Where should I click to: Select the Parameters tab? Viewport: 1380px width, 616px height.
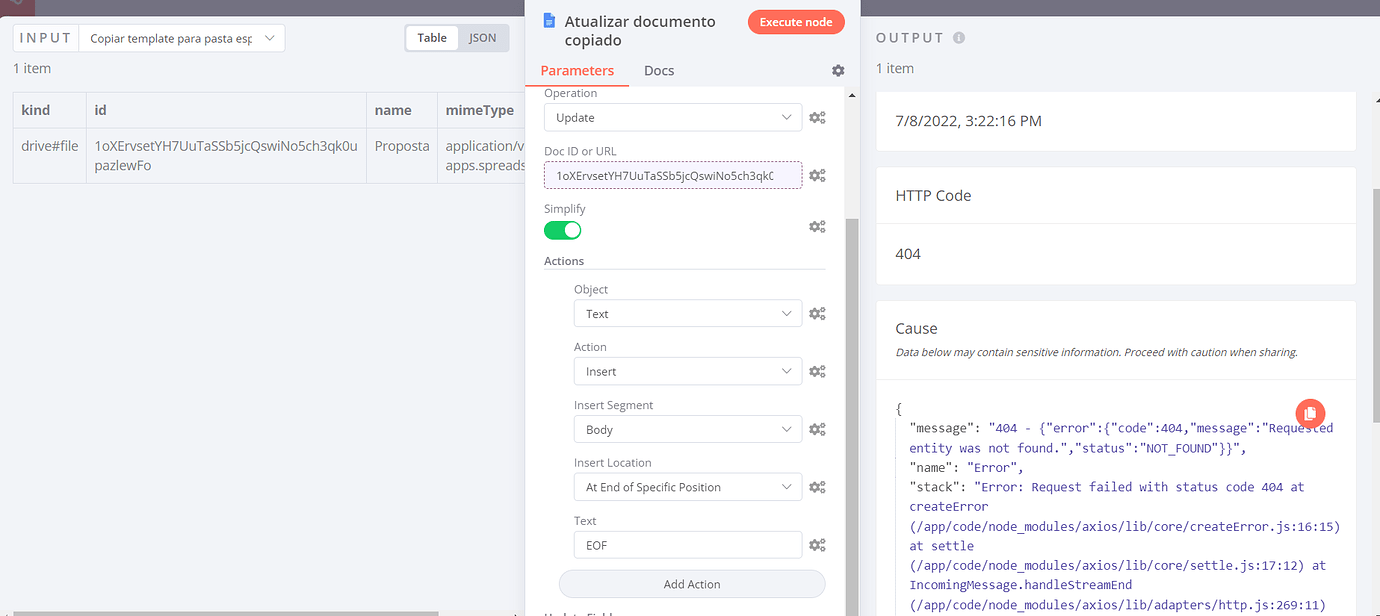[x=577, y=71]
